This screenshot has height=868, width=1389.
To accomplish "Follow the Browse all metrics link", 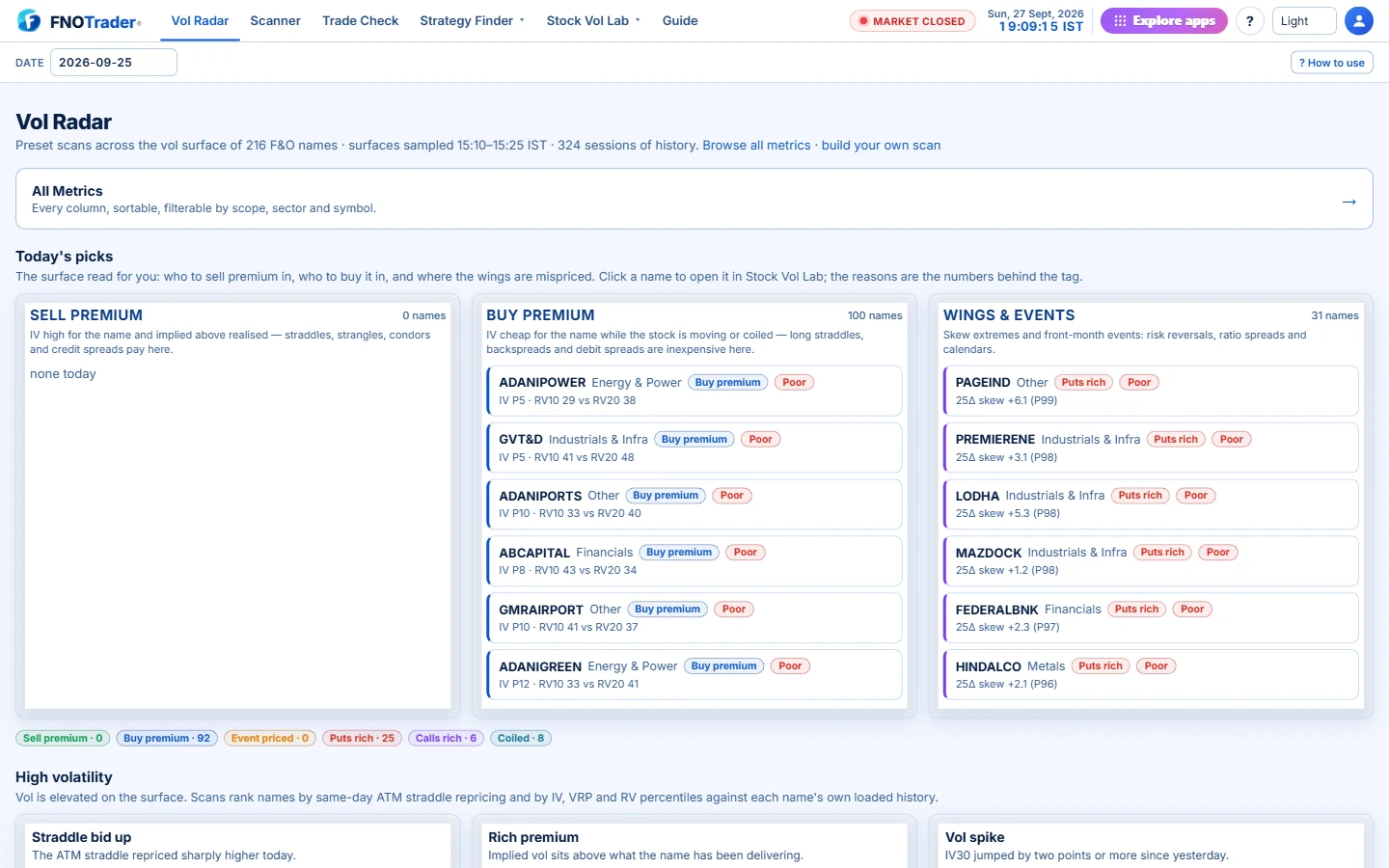I will coord(756,146).
